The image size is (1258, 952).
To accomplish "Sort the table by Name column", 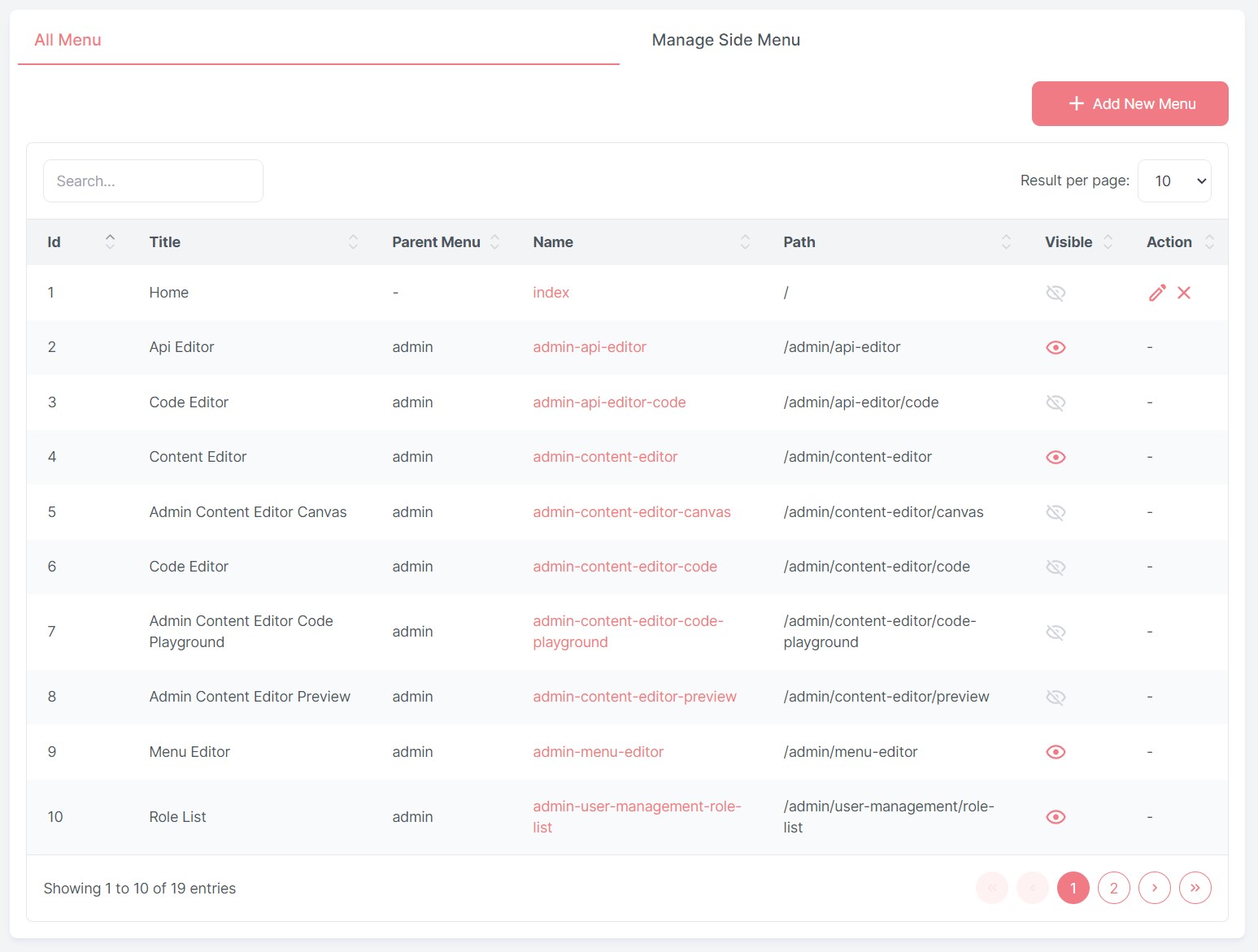I will [x=745, y=241].
